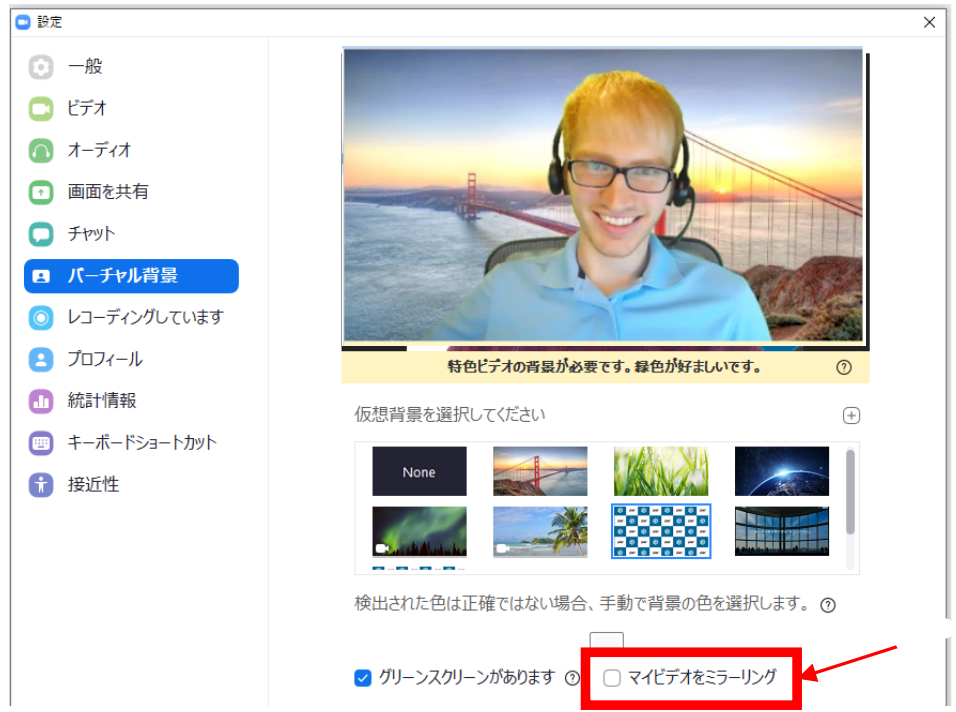Click the オーディオ headphone icon
This screenshot has height=712, width=956.
[x=41, y=151]
